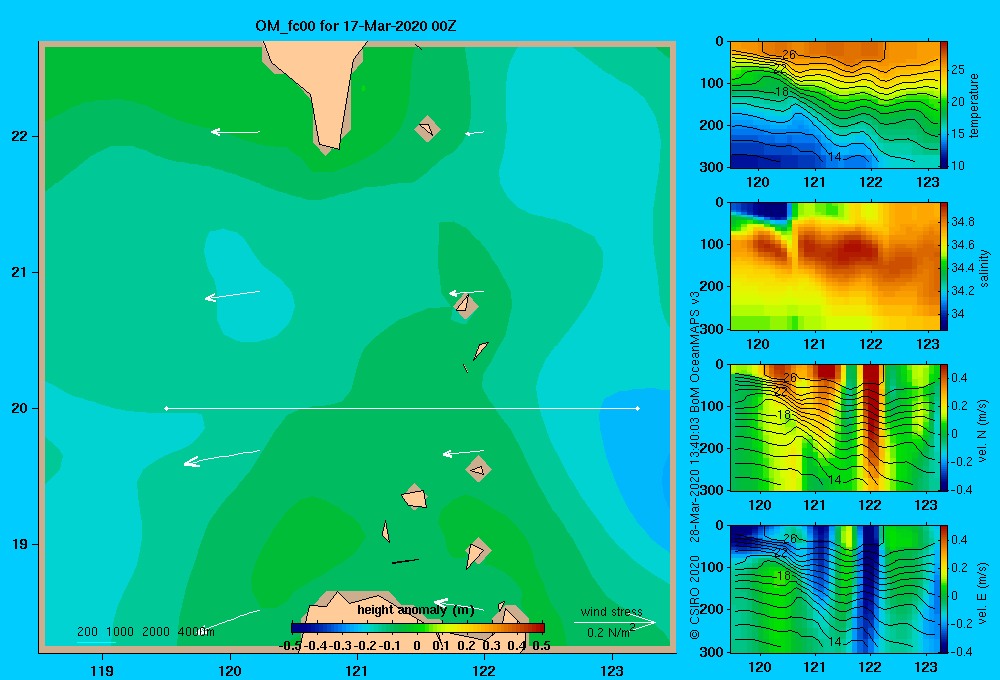Click the main map longitude label '121'
Image resolution: width=1000 pixels, height=680 pixels.
point(357,671)
